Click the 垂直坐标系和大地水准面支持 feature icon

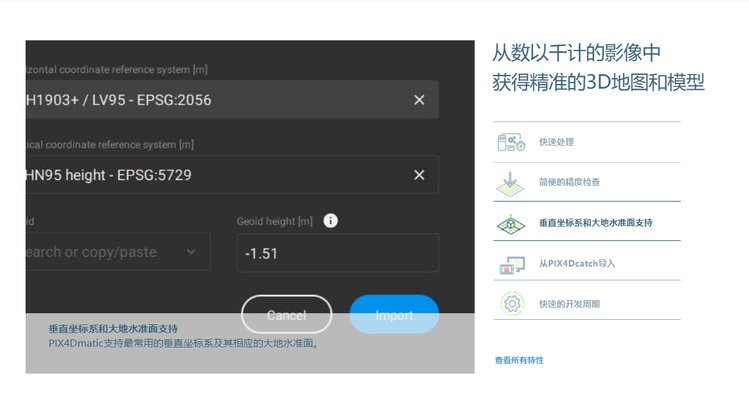[x=511, y=223]
